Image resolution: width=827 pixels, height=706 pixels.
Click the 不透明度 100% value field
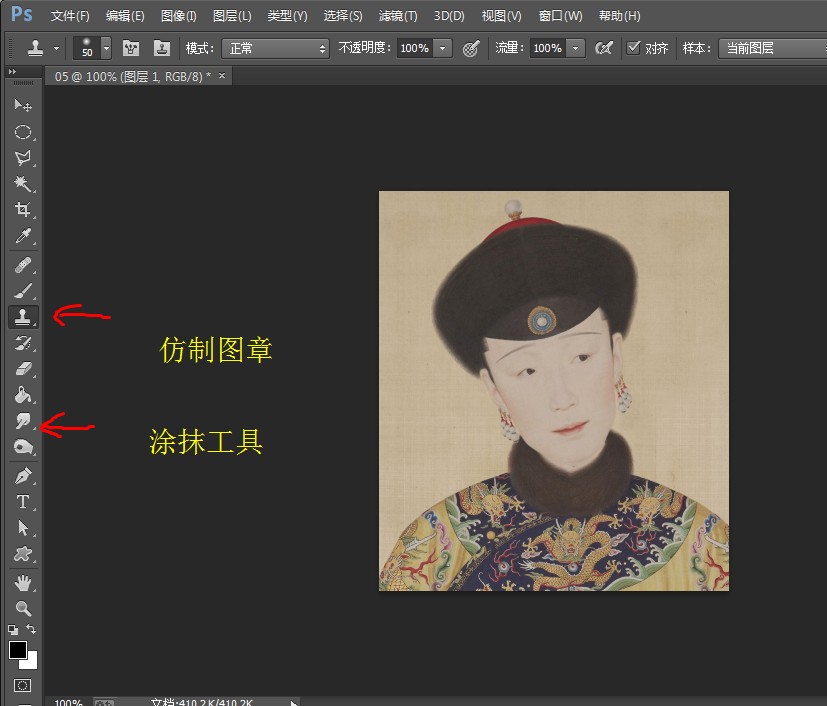(x=415, y=49)
